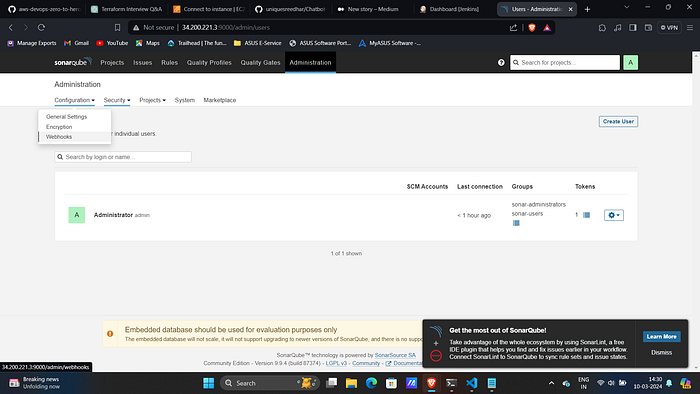700x394 pixels.
Task: Go to Issues in top navigation
Action: click(142, 62)
